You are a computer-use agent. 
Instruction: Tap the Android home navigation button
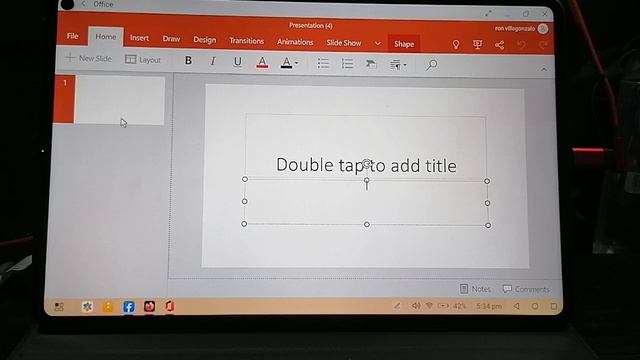tap(535, 306)
